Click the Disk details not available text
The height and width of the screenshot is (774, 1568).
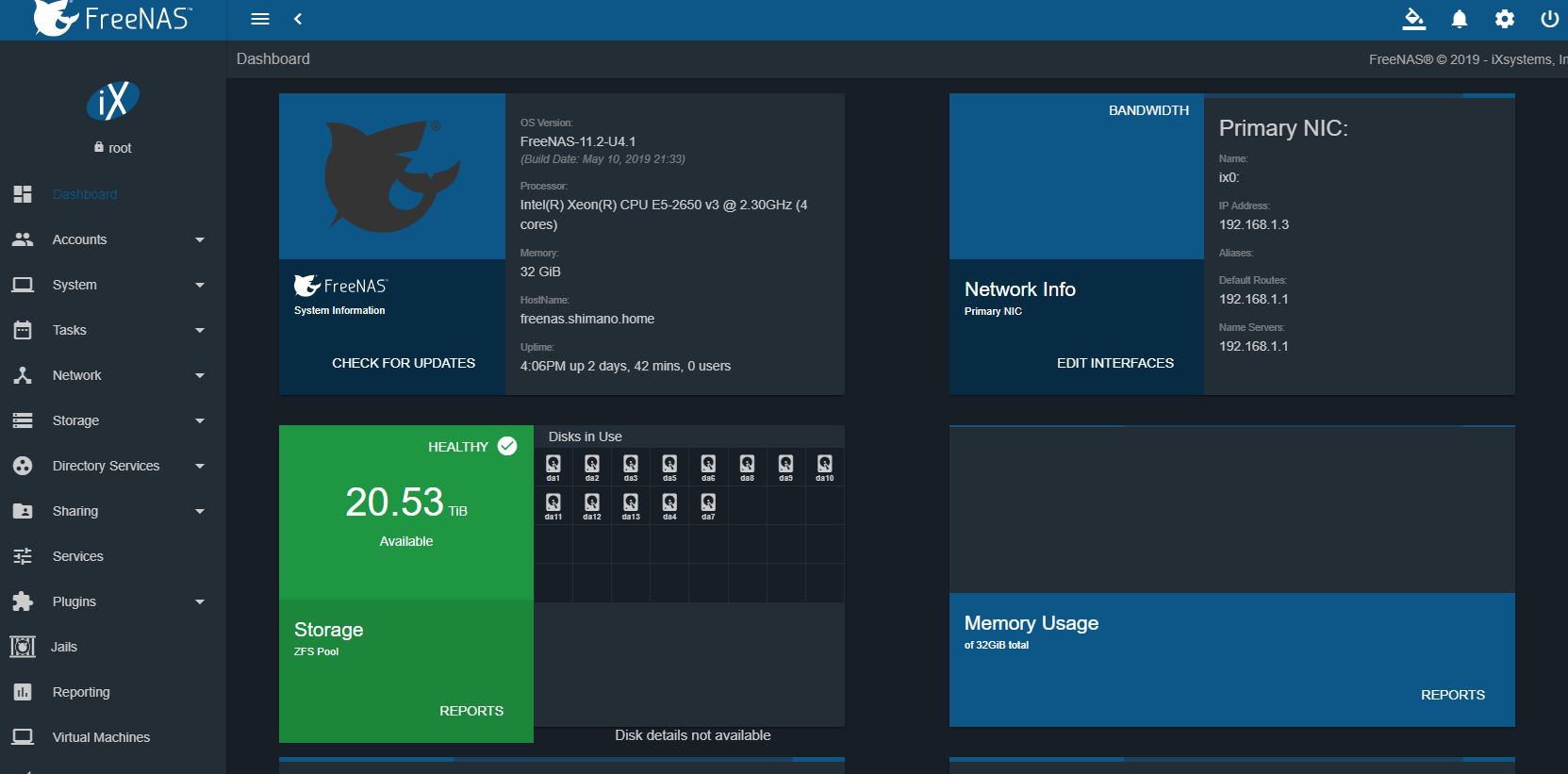pos(693,735)
